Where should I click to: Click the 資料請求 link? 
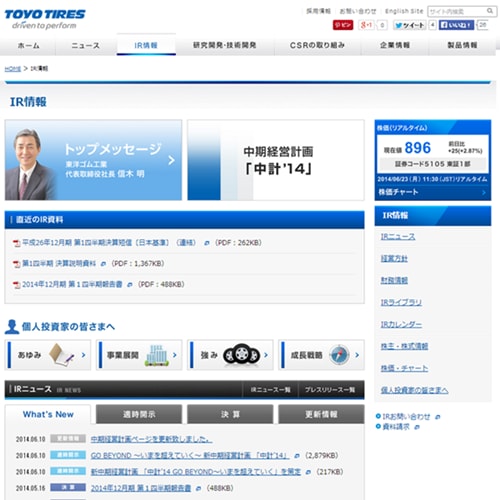click(396, 427)
